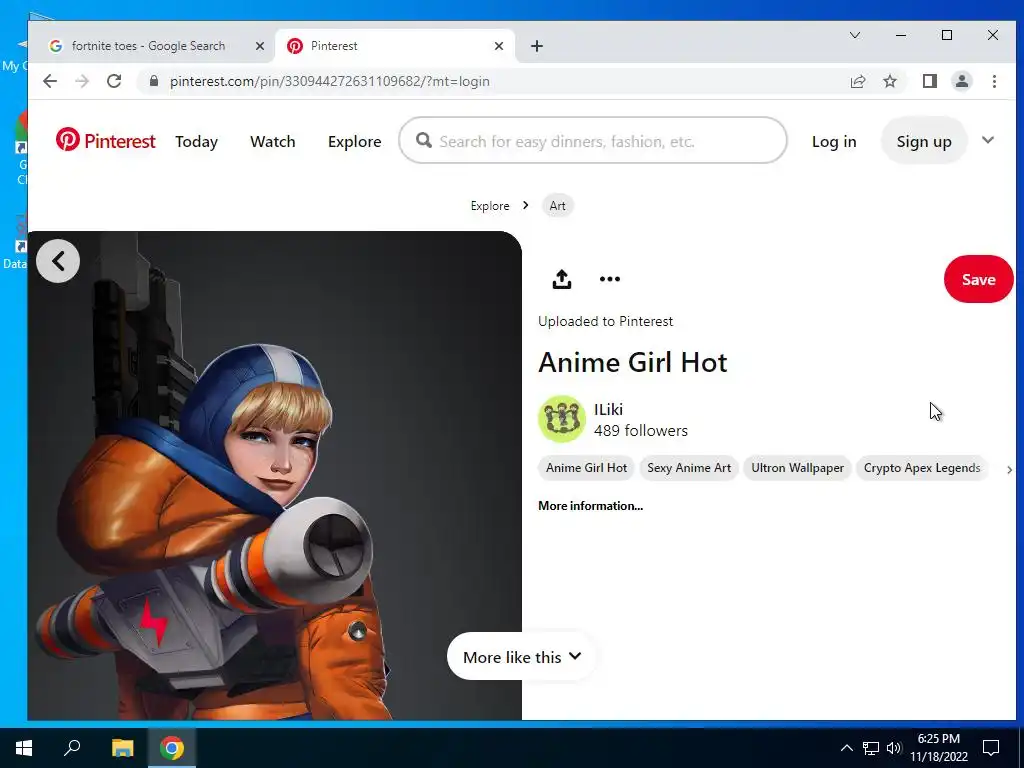This screenshot has height=768, width=1024.
Task: Open the Chrome tab search chevron
Action: pyautogui.click(x=854, y=35)
